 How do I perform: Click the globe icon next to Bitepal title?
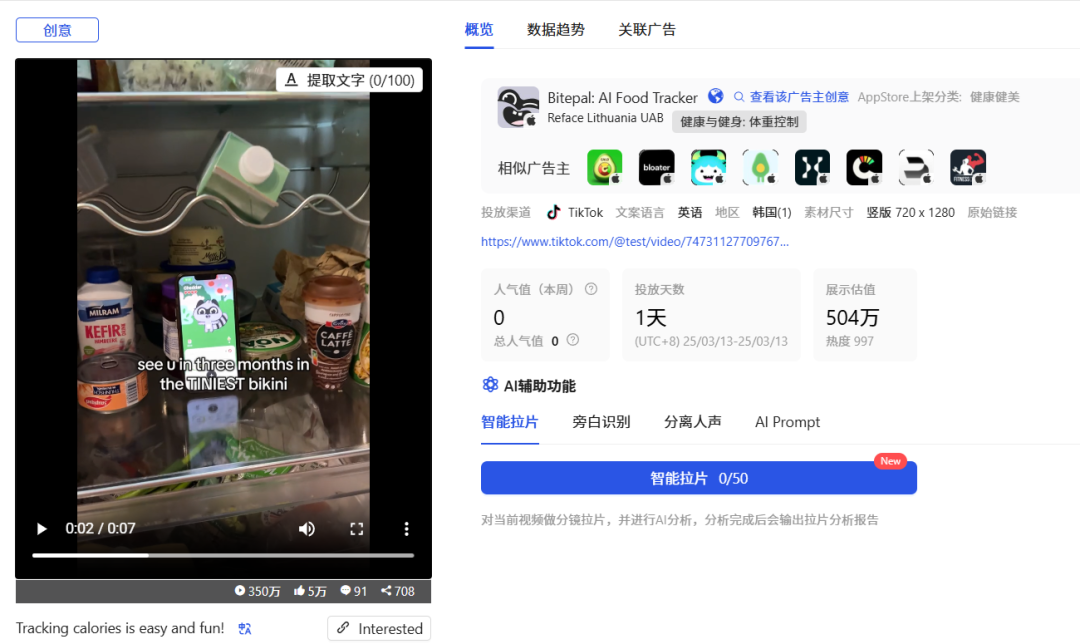pos(716,96)
